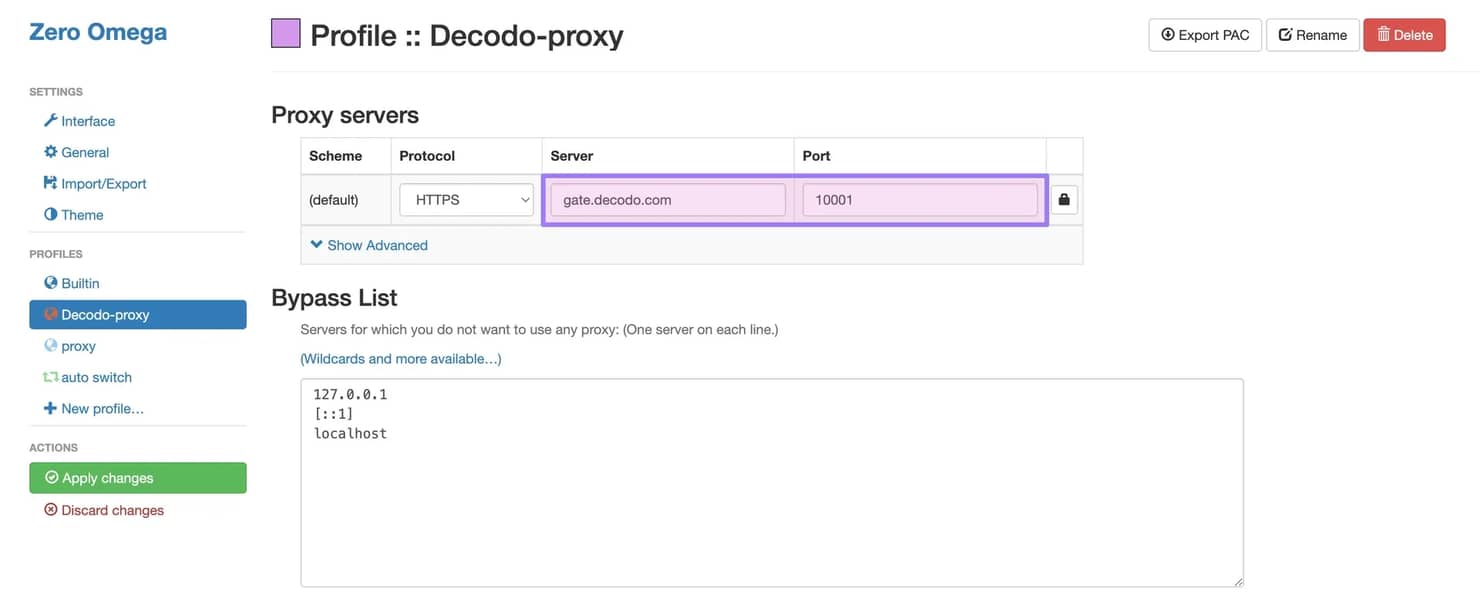Click the auto switch arrows icon
Image resolution: width=1480 pixels, height=599 pixels.
coord(50,377)
